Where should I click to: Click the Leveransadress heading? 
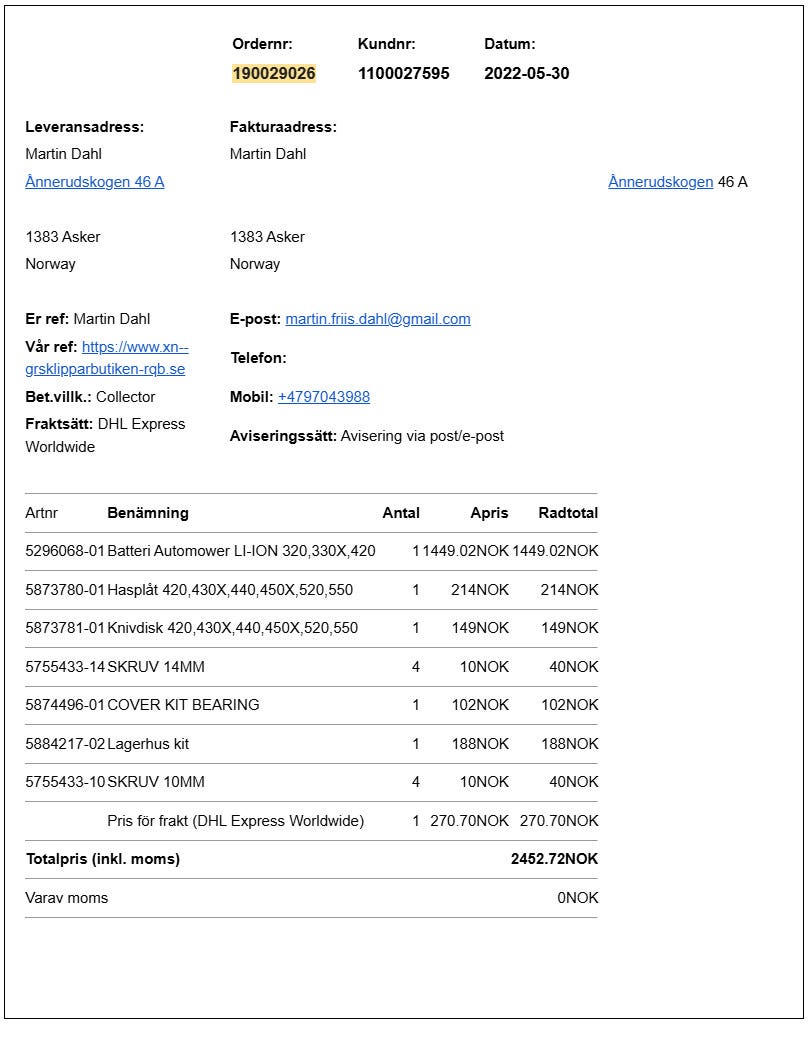(x=85, y=127)
